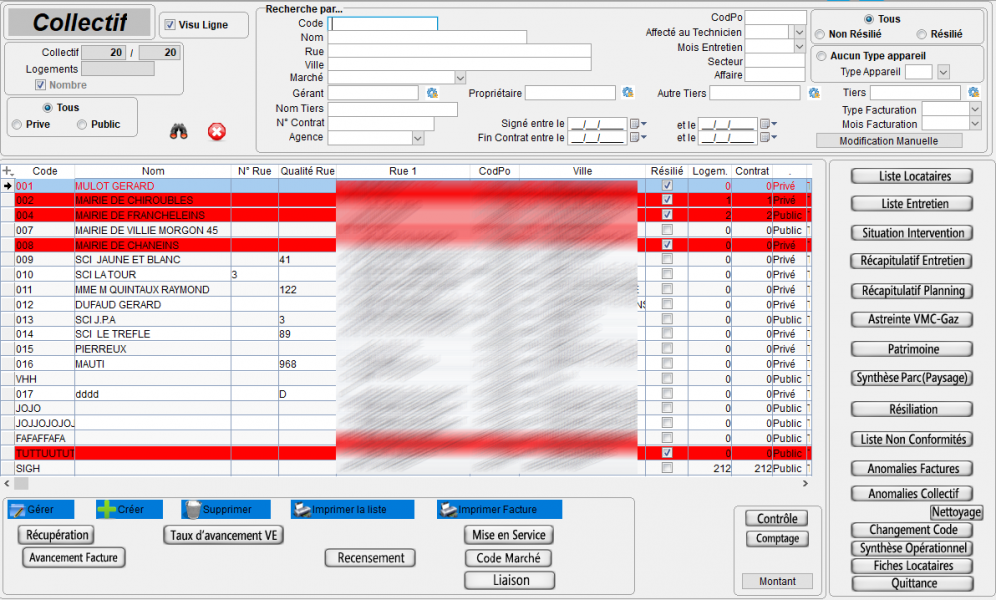Click Imprimer la liste printer button
The height and width of the screenshot is (600, 996).
coord(353,509)
